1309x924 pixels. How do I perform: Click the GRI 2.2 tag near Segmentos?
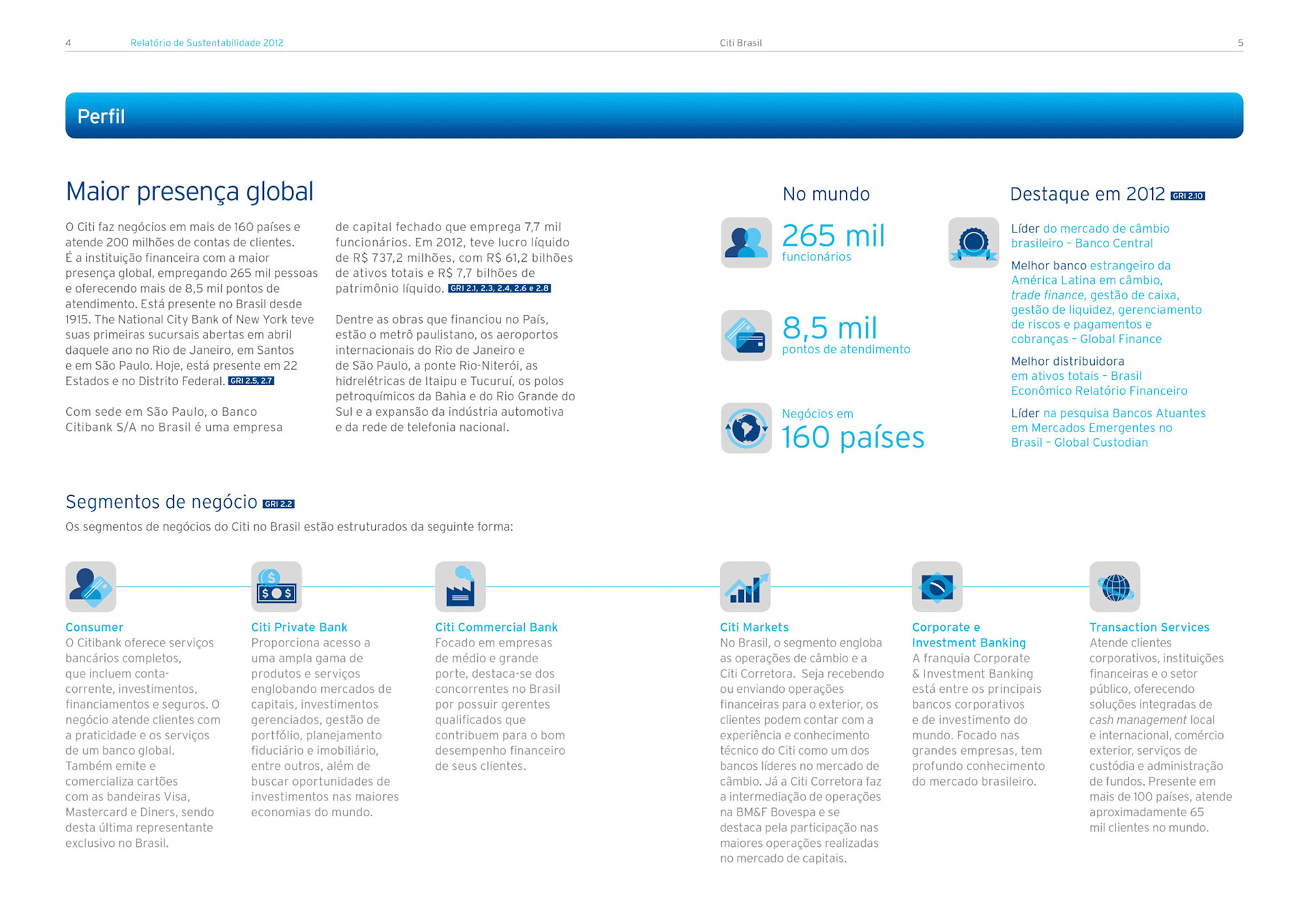pos(278,504)
